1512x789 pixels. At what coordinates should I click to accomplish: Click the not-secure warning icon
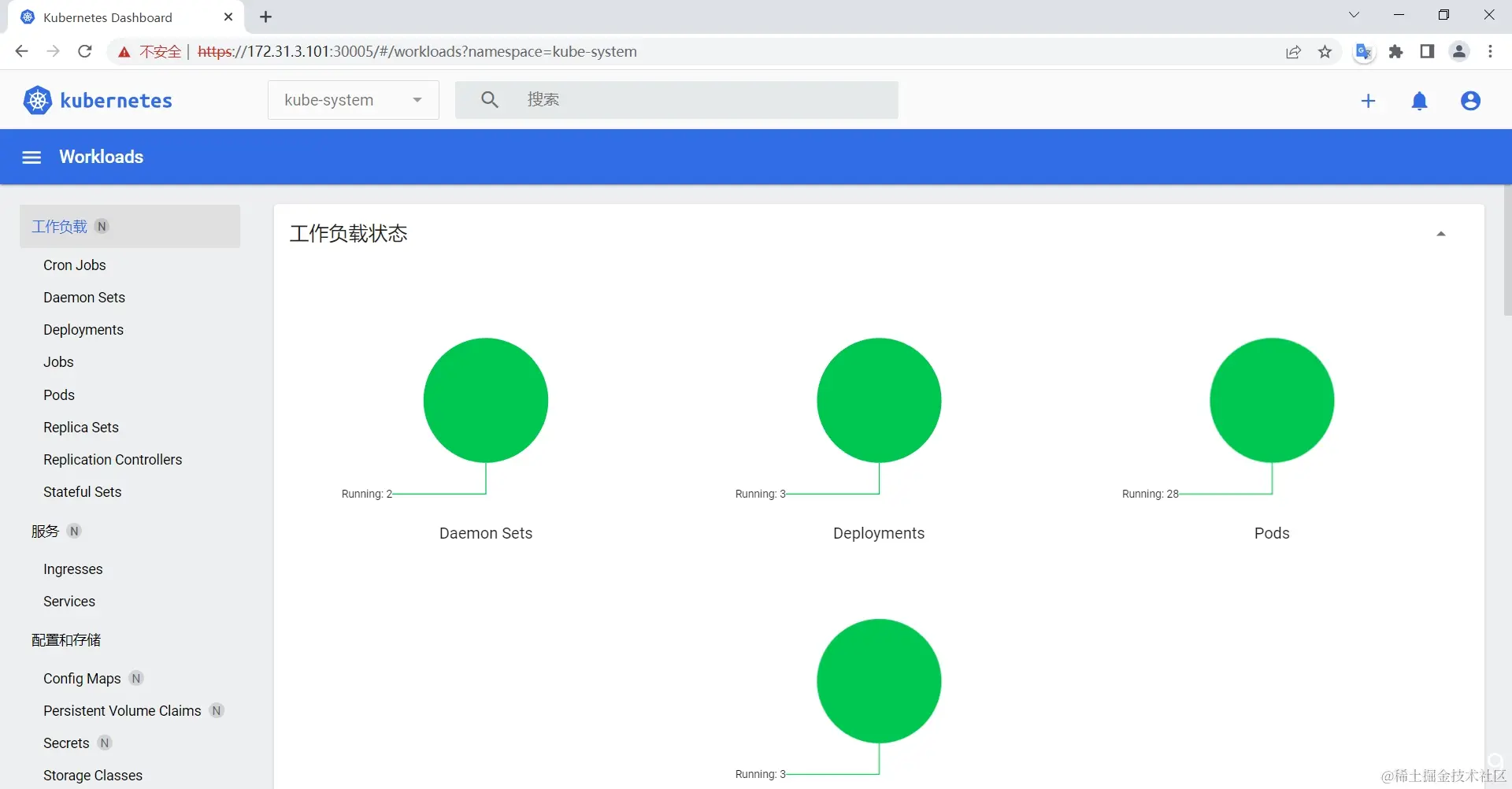(124, 52)
